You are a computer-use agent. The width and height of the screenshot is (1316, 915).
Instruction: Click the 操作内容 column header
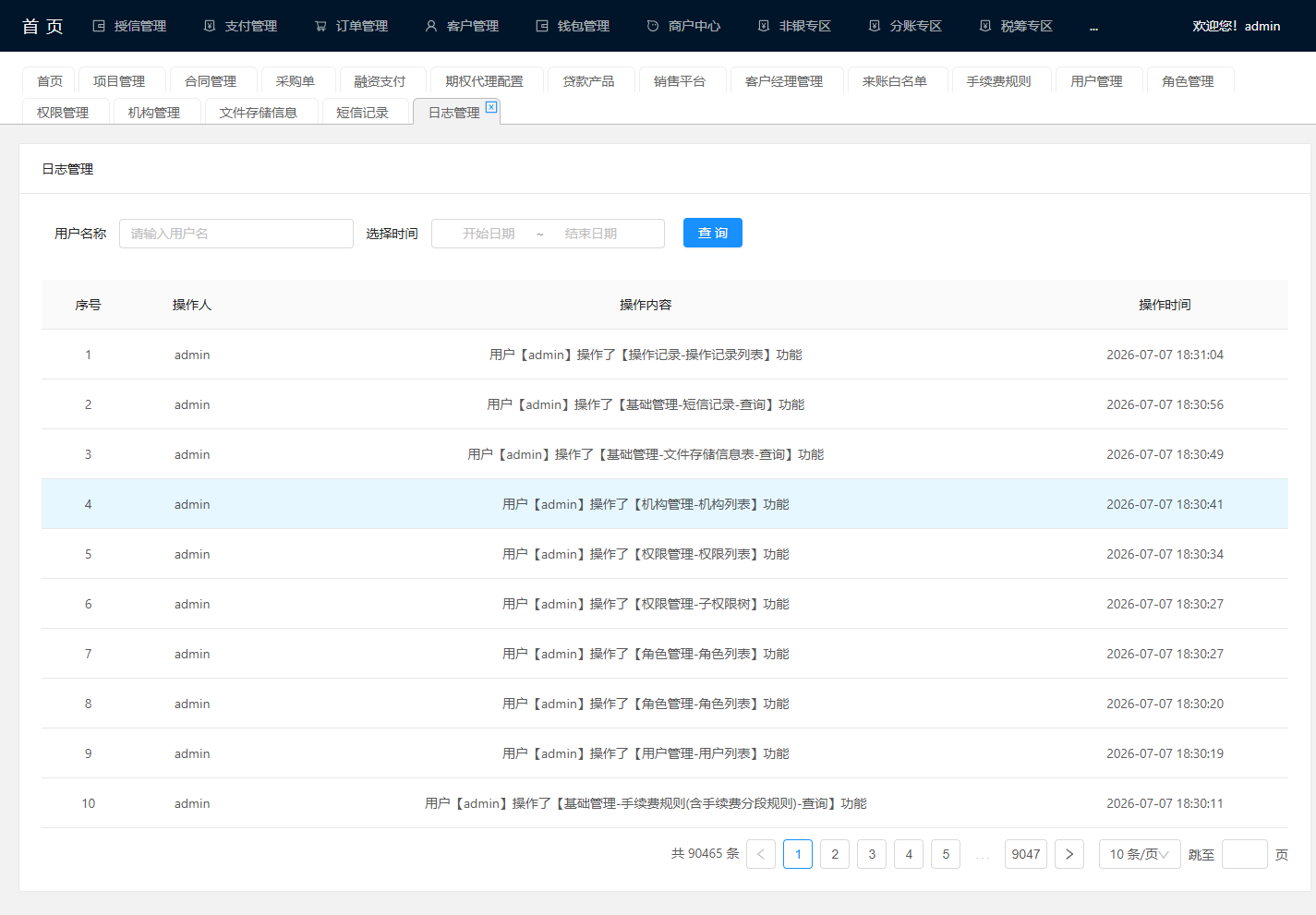tap(646, 305)
